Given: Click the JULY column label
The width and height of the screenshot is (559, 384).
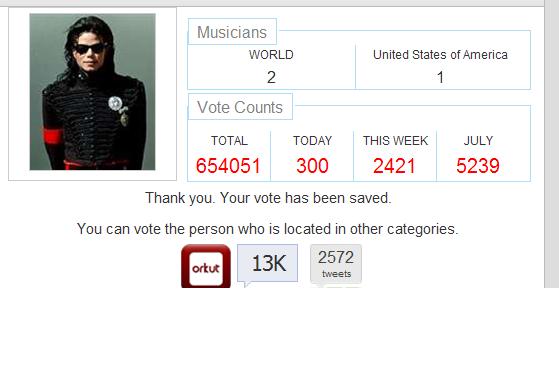Looking at the screenshot, I should coord(478,140).
